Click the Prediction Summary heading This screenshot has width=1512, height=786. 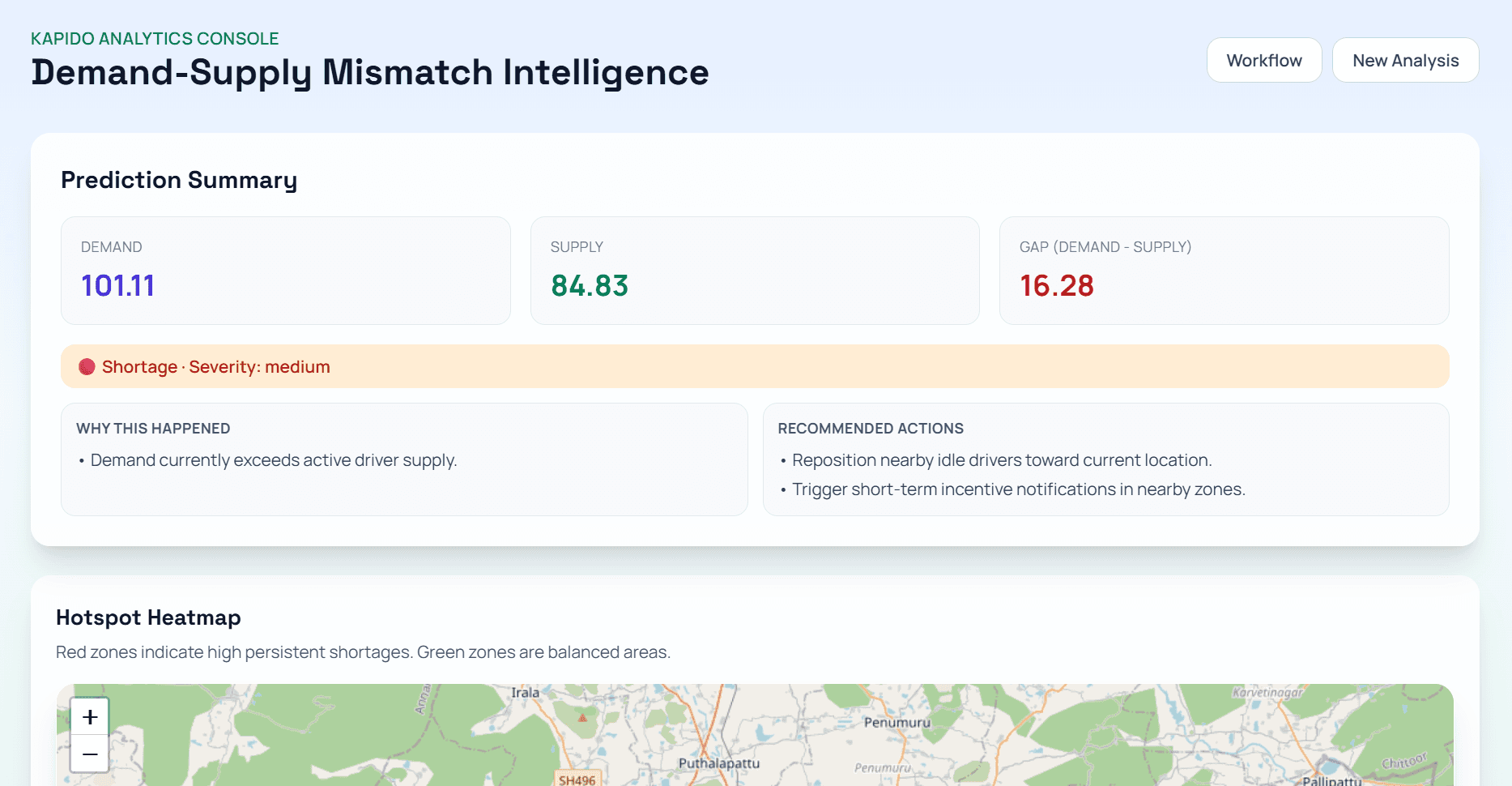(178, 179)
